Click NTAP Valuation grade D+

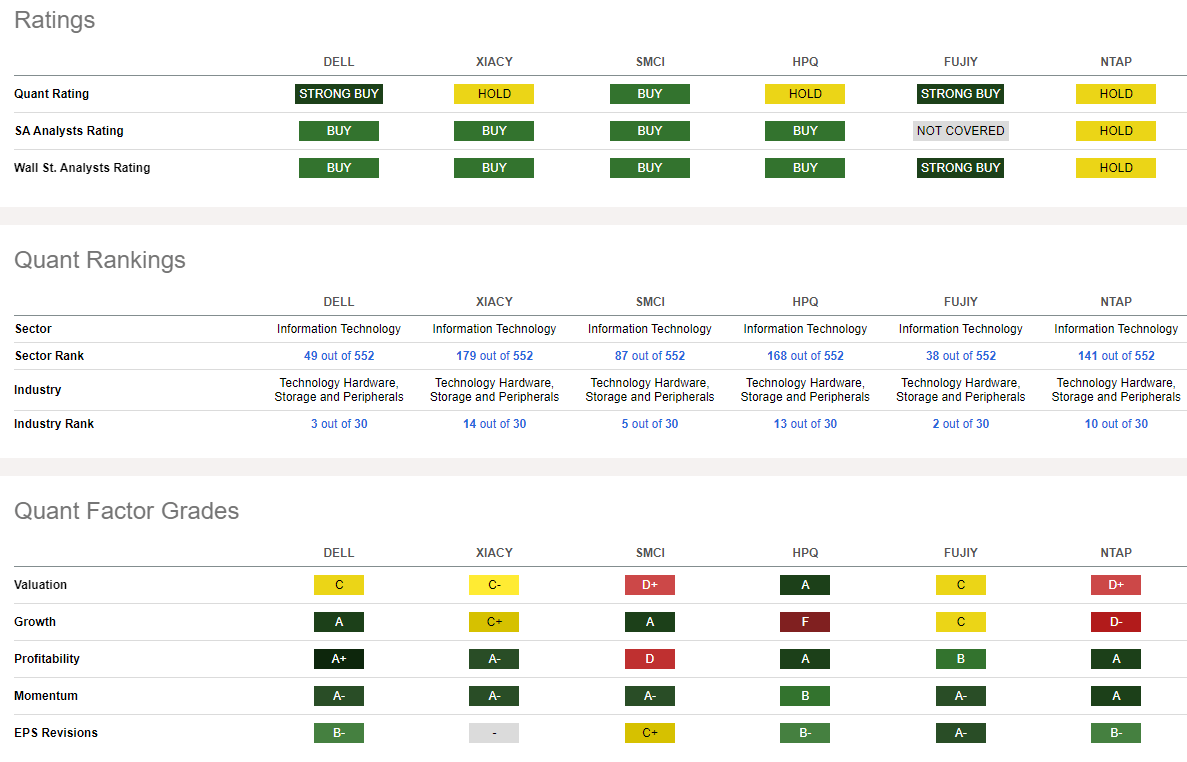1116,585
